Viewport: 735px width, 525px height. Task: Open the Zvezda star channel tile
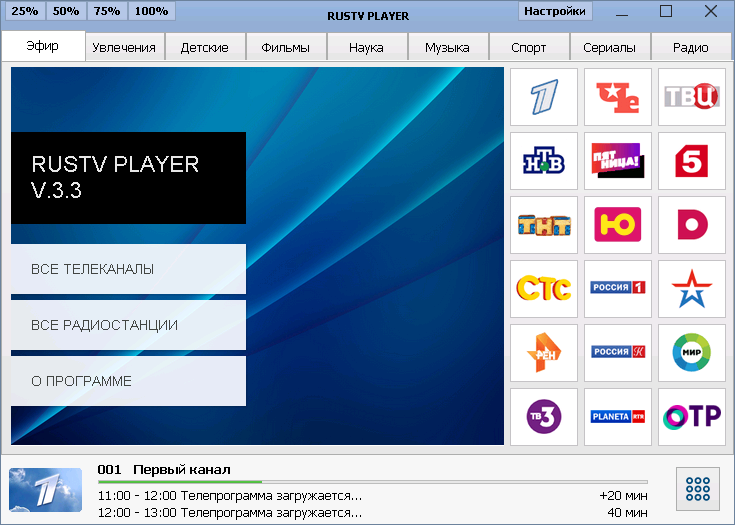pos(692,289)
